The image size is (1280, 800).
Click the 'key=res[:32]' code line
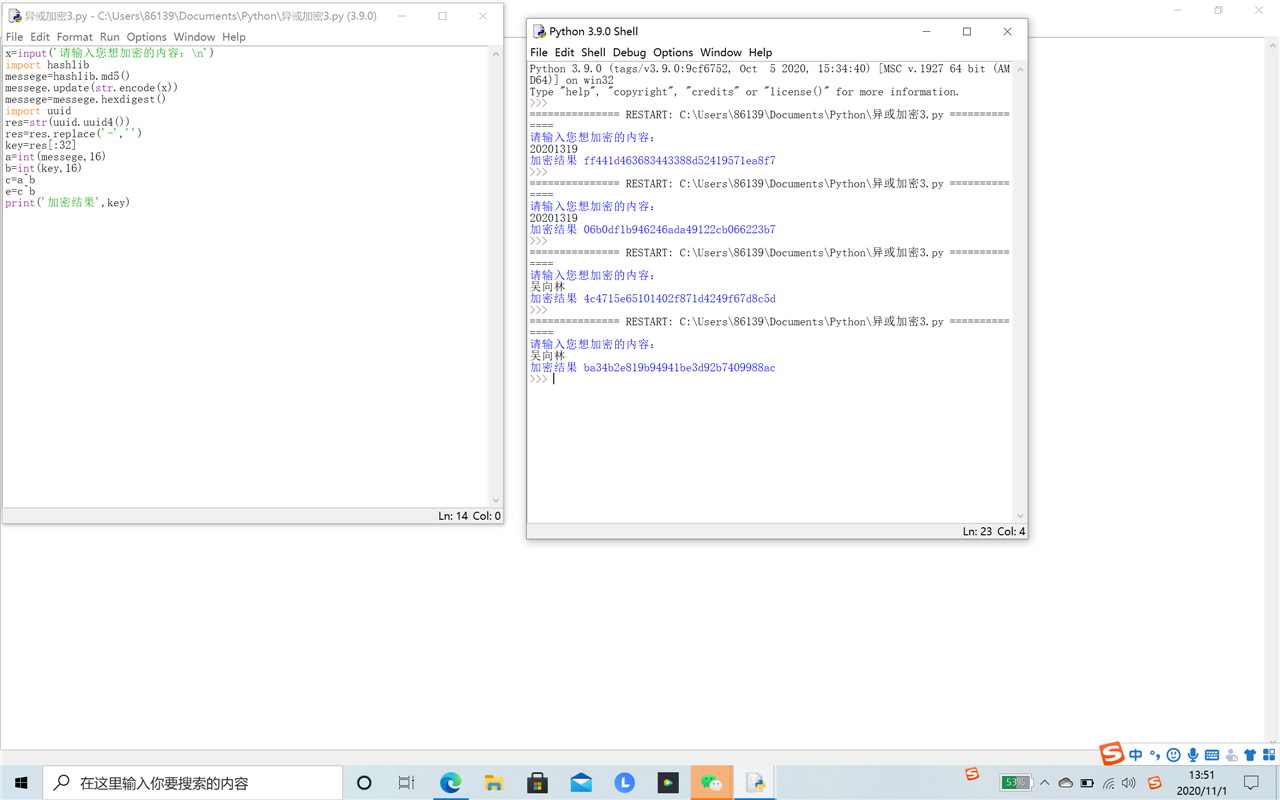40,145
